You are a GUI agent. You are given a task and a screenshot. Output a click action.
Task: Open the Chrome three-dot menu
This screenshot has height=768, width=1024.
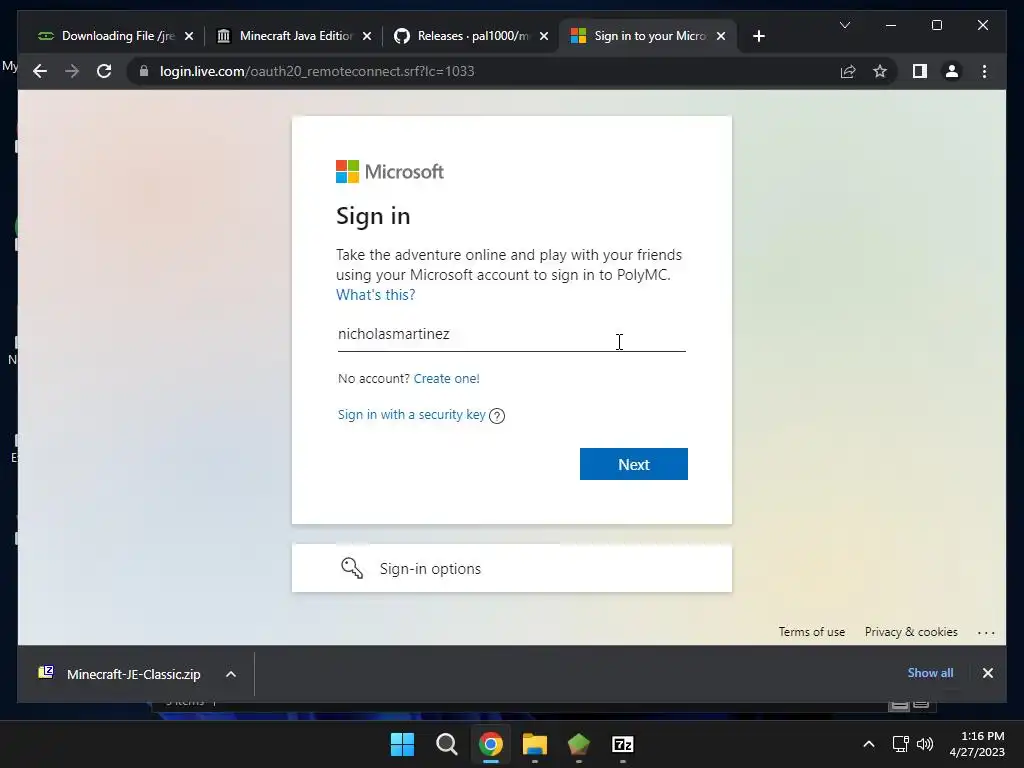pyautogui.click(x=984, y=71)
